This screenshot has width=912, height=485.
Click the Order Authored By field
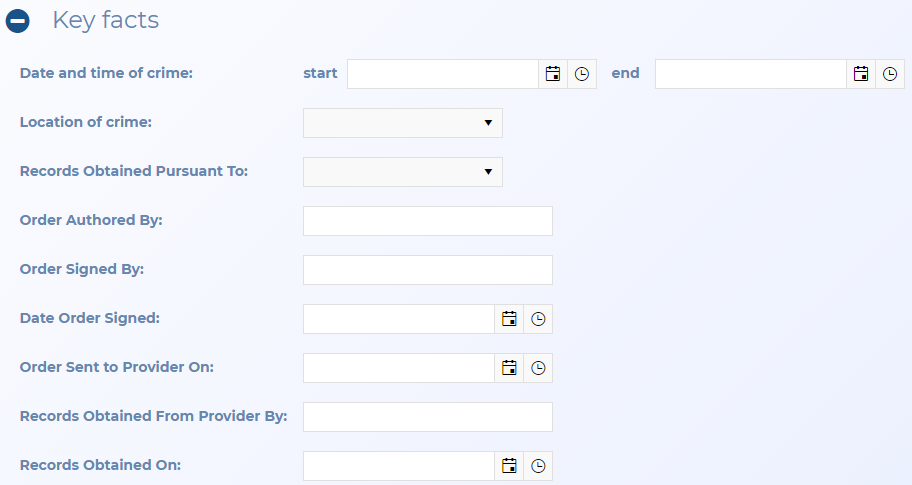point(427,221)
